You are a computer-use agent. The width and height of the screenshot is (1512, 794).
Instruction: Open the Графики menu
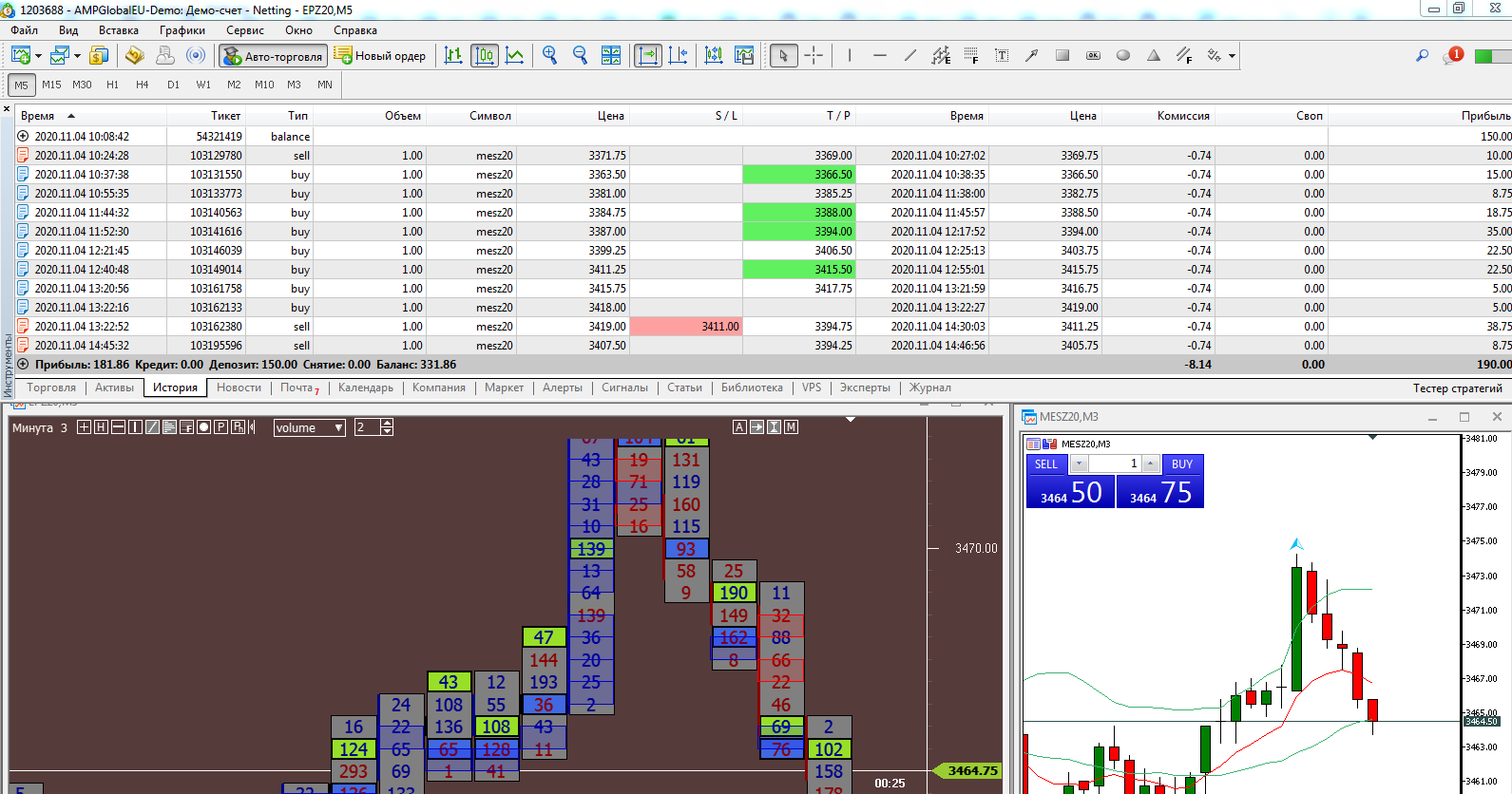point(182,30)
